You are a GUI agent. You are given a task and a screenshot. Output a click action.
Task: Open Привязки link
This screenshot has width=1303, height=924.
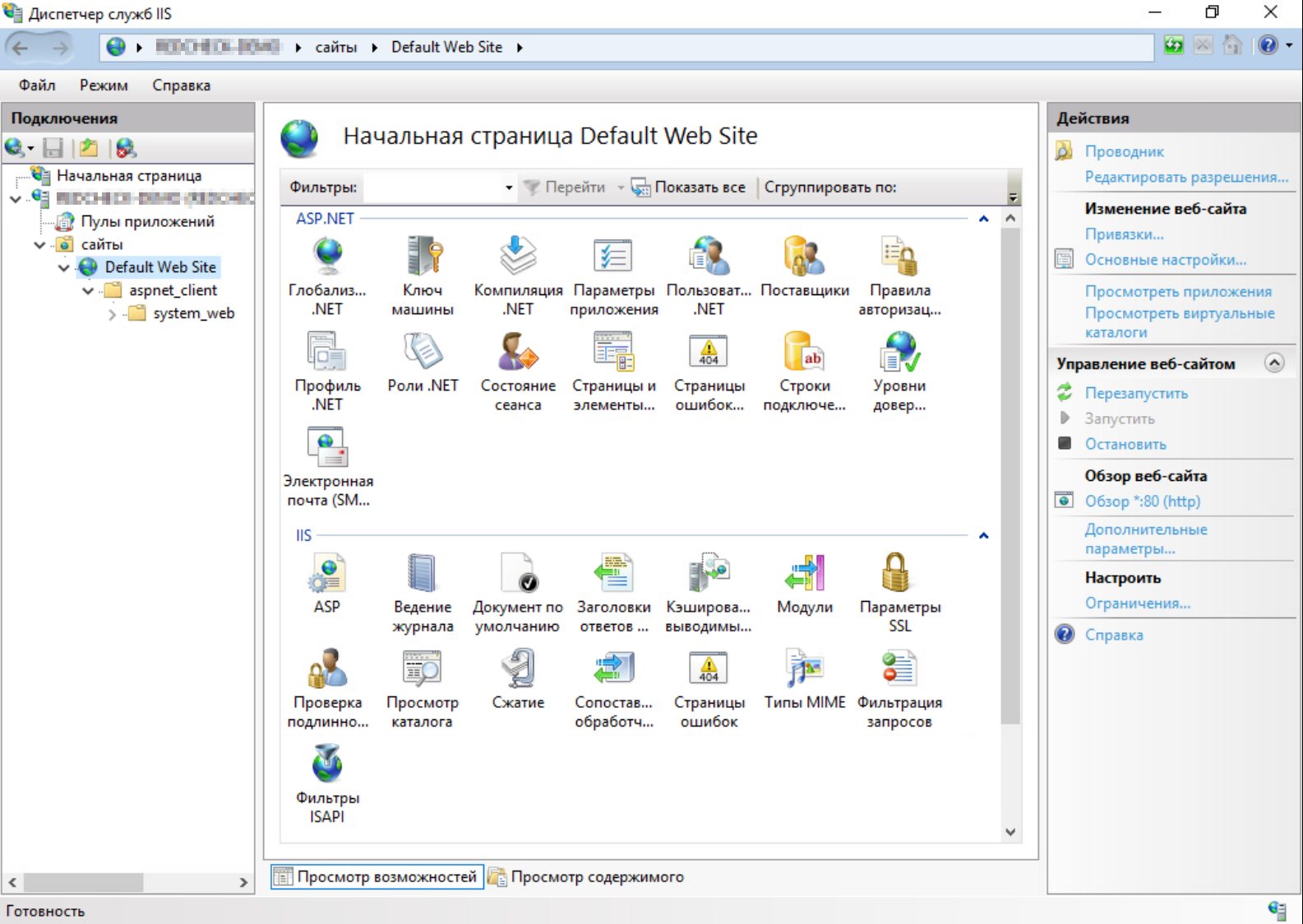pos(1124,234)
